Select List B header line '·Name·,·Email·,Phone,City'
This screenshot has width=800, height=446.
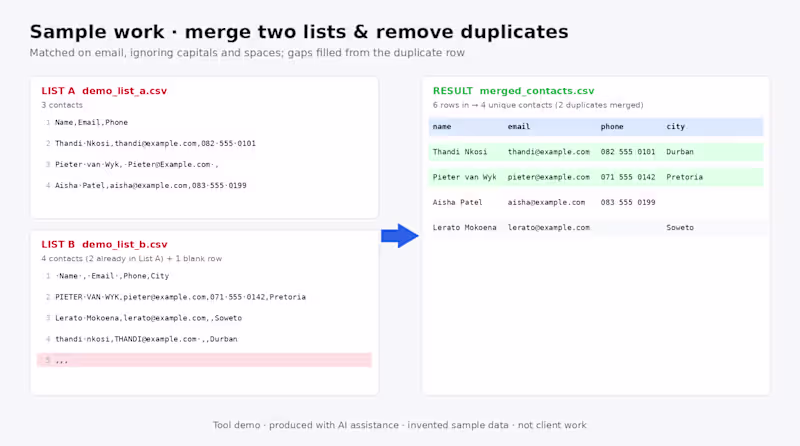pos(112,276)
